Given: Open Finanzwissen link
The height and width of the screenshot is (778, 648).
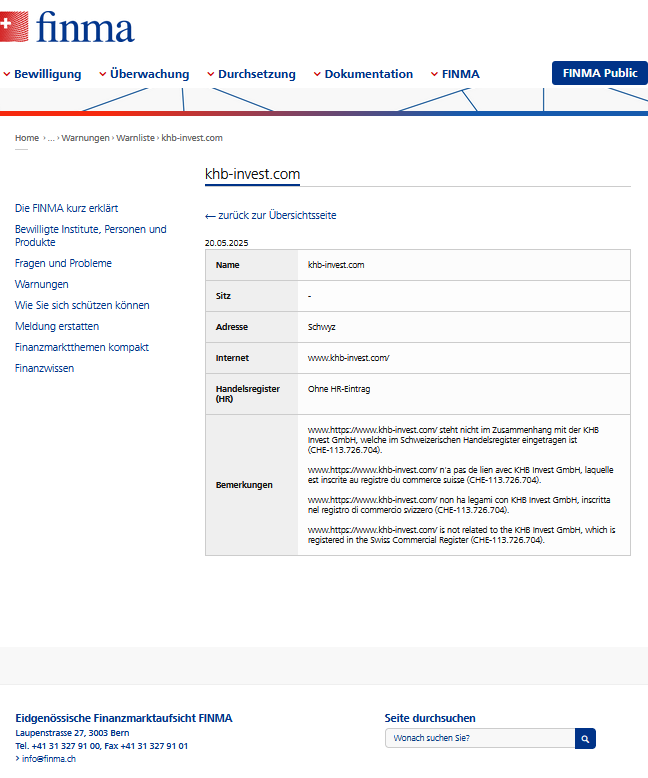Looking at the screenshot, I should (x=44, y=368).
